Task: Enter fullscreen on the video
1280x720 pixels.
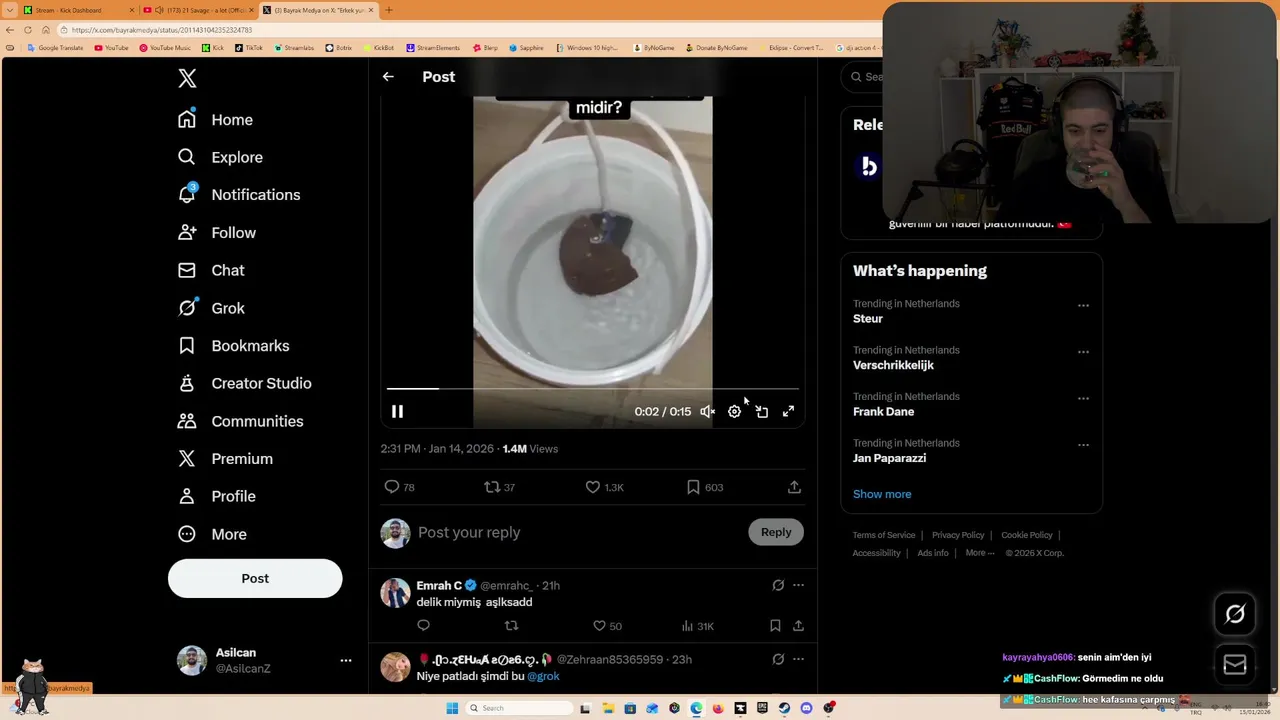Action: pos(788,411)
